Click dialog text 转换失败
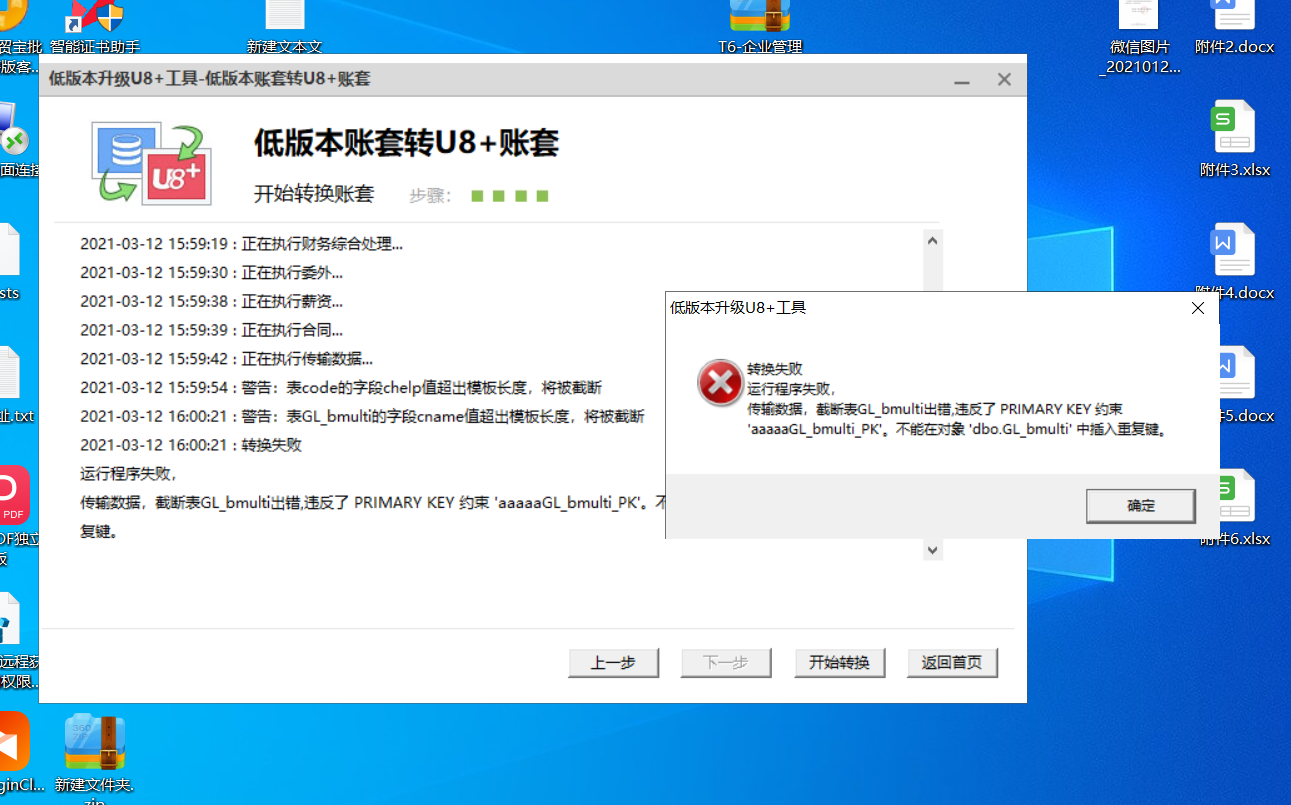The width and height of the screenshot is (1291, 805). tap(775, 369)
